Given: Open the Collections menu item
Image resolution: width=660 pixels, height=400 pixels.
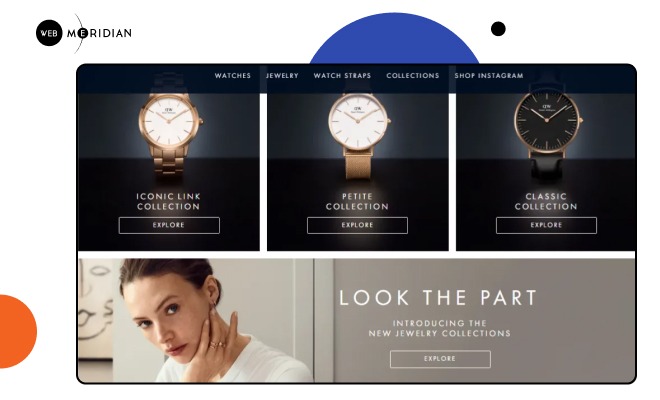Looking at the screenshot, I should tap(412, 76).
